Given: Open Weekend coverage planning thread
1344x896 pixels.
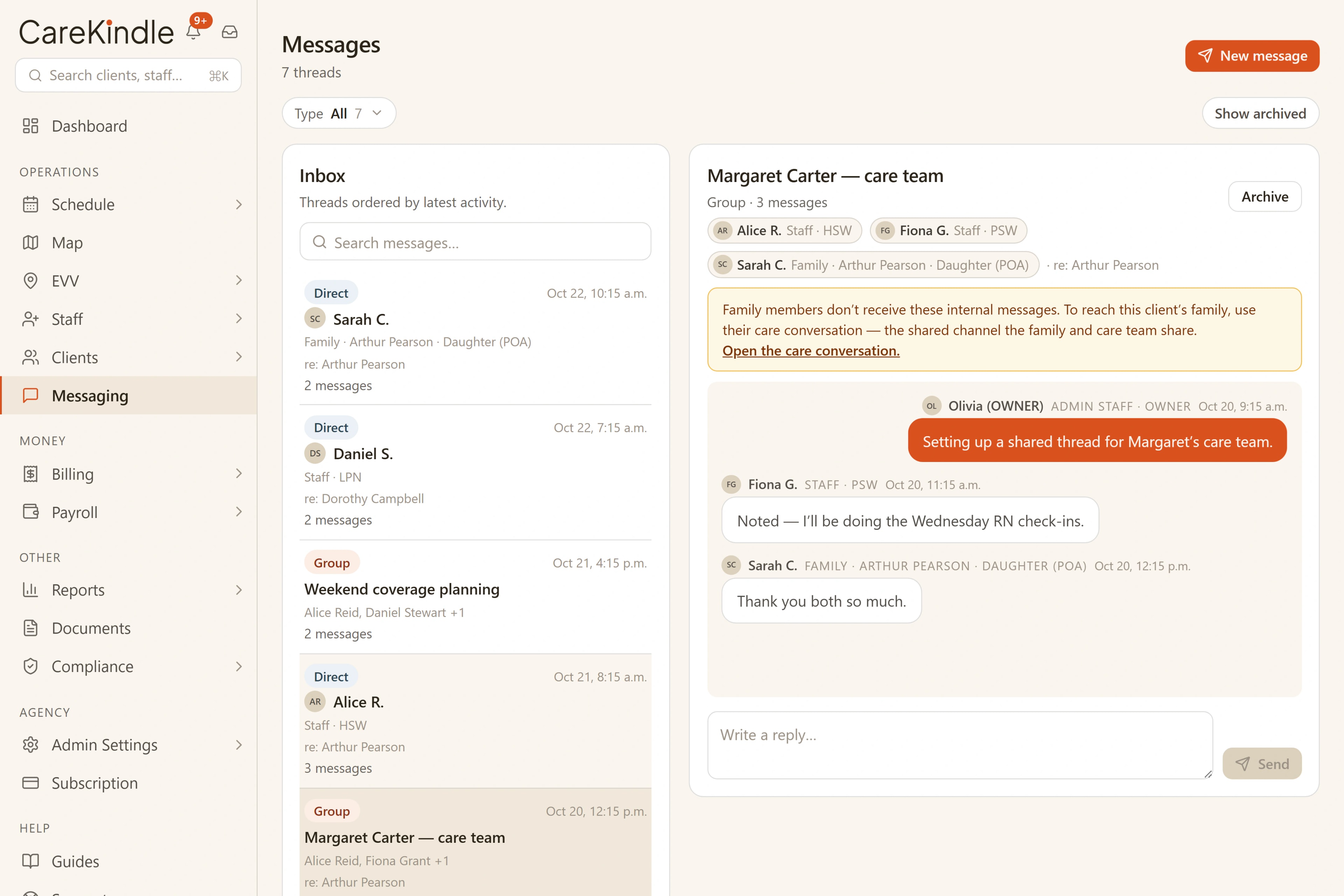Looking at the screenshot, I should pos(475,597).
